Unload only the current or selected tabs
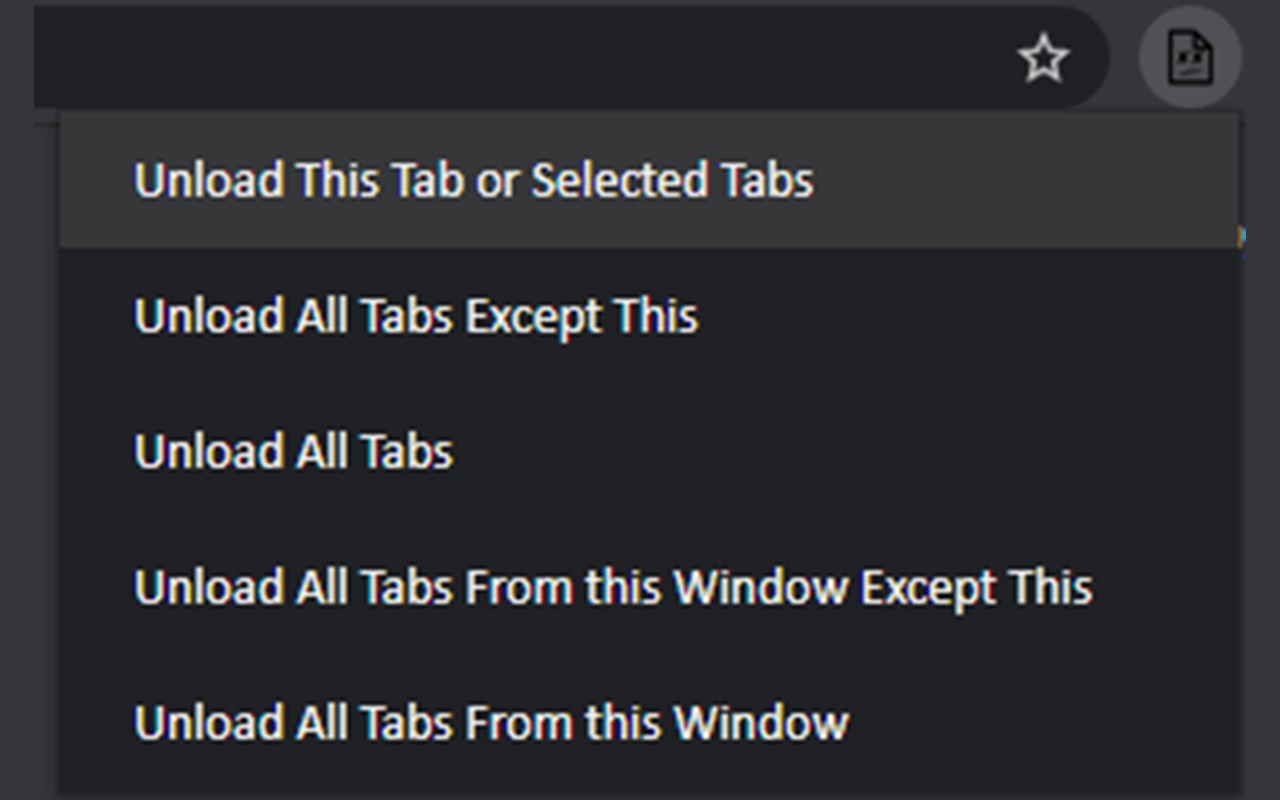This screenshot has width=1280, height=800. coord(473,181)
